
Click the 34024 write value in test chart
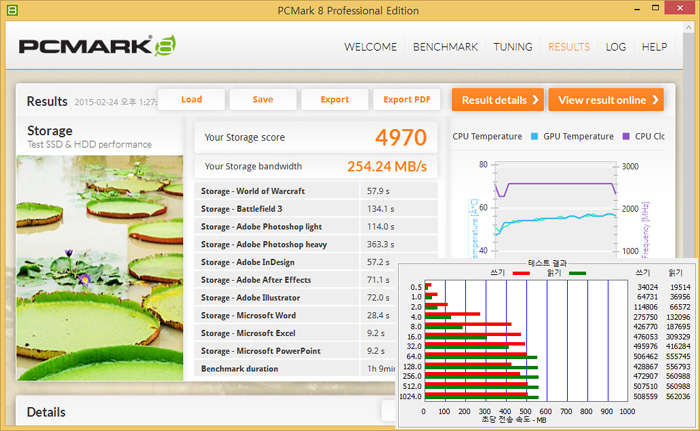pos(647,287)
